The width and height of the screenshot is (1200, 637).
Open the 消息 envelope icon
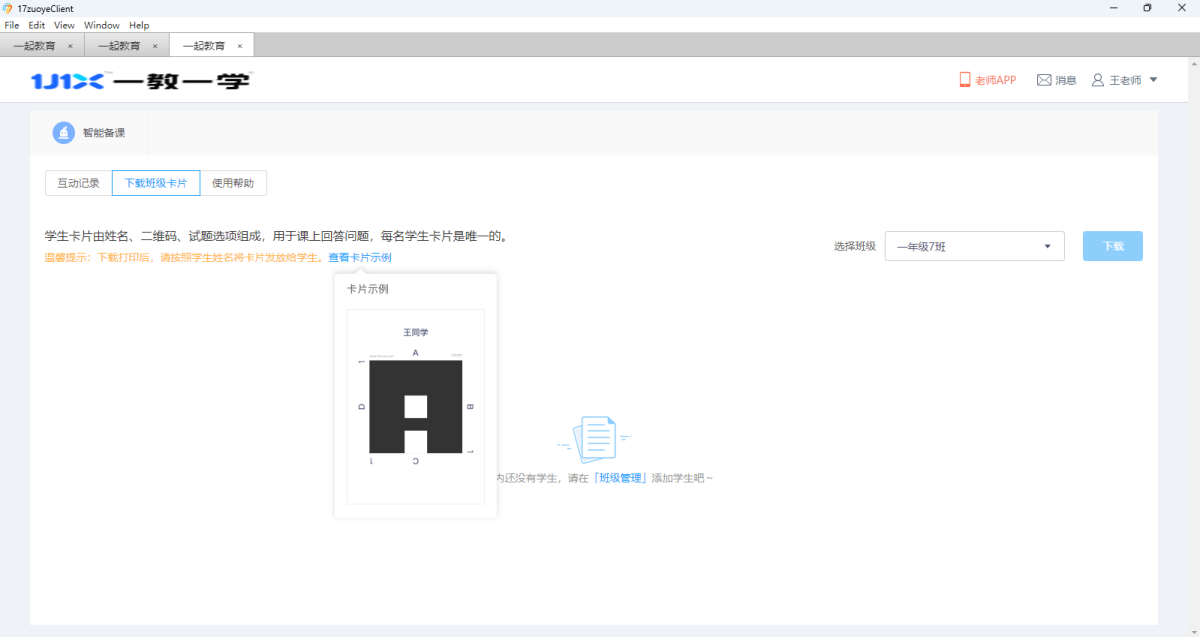click(1044, 80)
